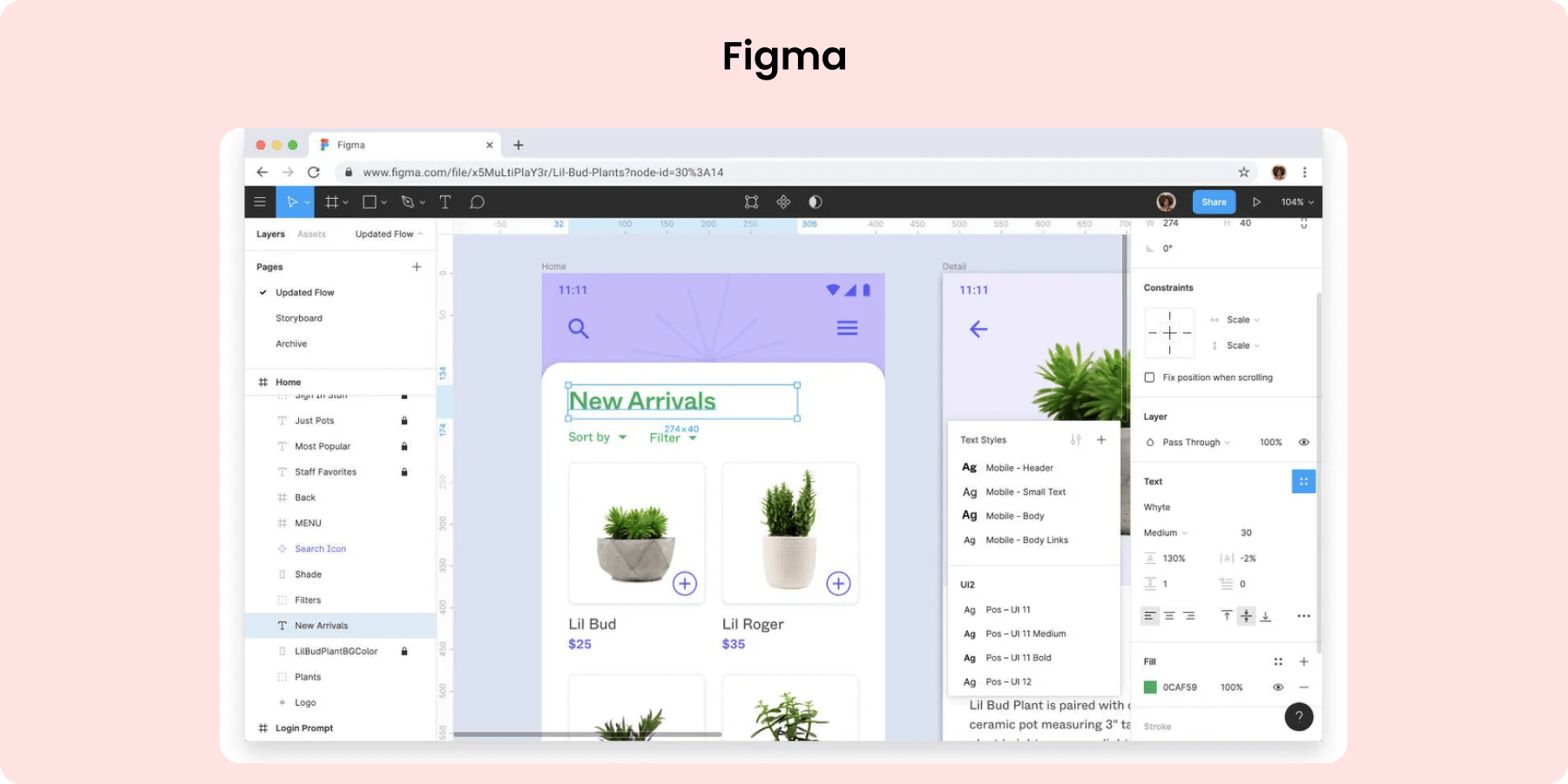
Task: Select the Pen tool
Action: [x=407, y=202]
